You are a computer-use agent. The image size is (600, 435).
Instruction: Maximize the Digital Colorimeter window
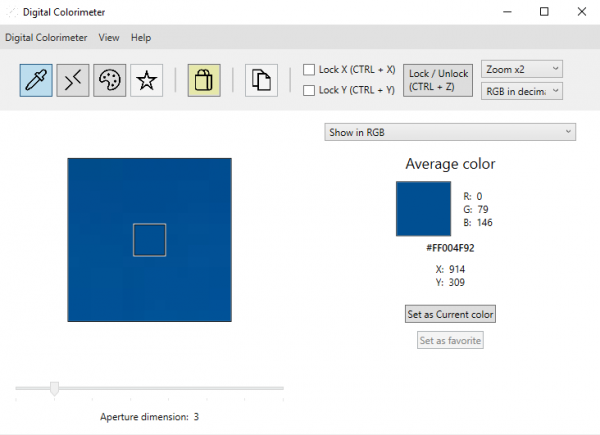pos(544,12)
